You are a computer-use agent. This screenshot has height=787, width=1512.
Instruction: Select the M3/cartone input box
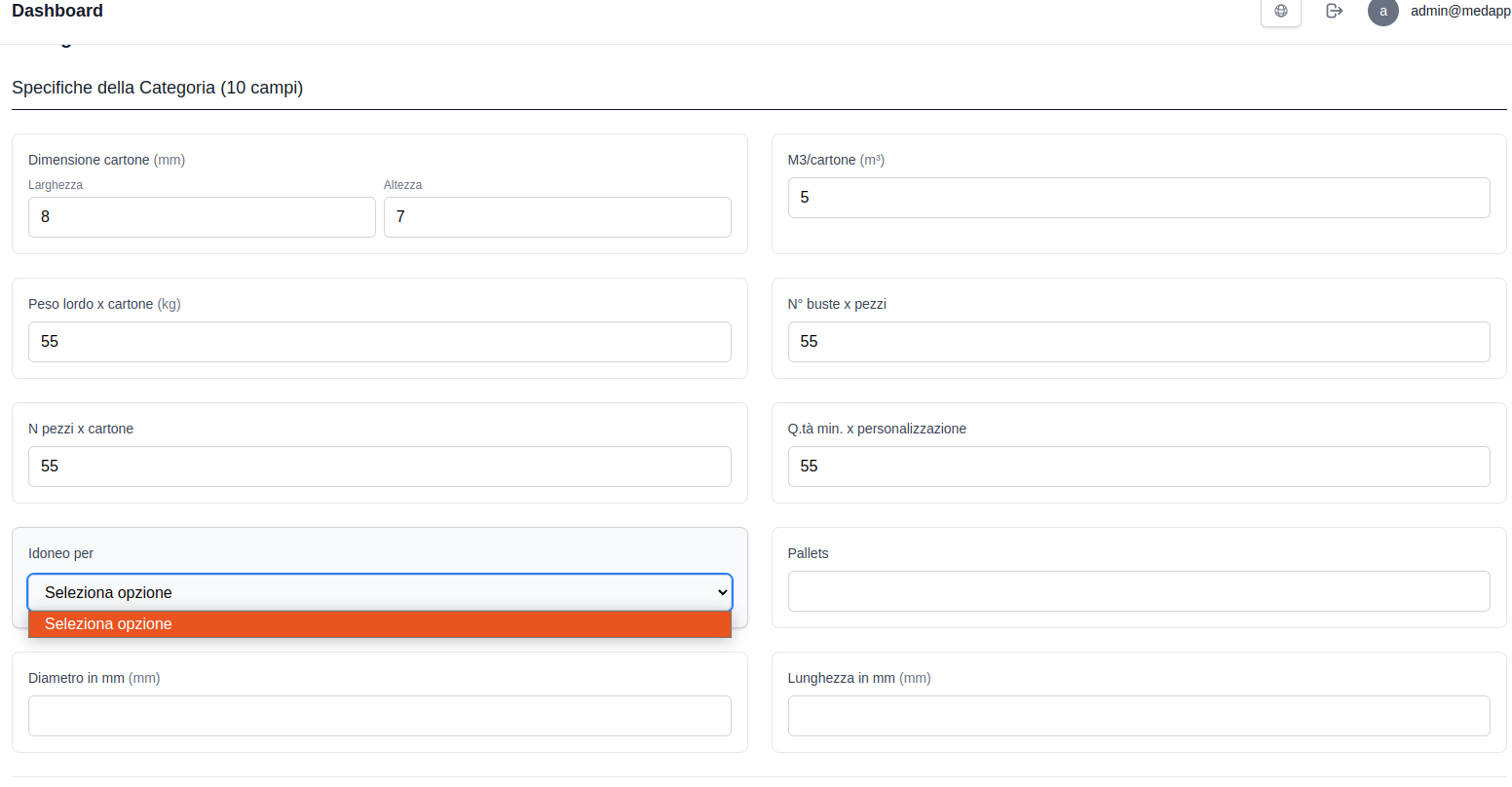click(x=1138, y=198)
